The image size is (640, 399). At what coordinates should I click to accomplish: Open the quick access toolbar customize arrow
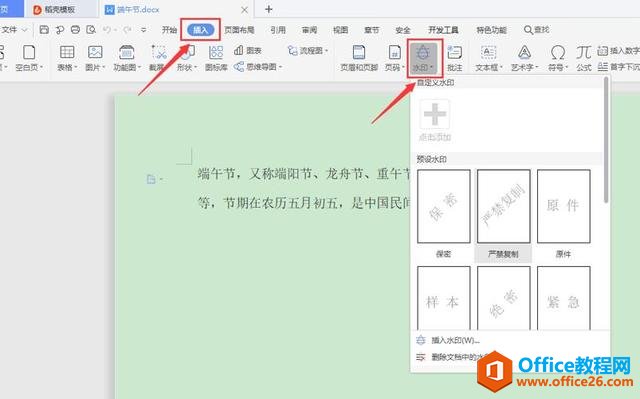(x=144, y=30)
